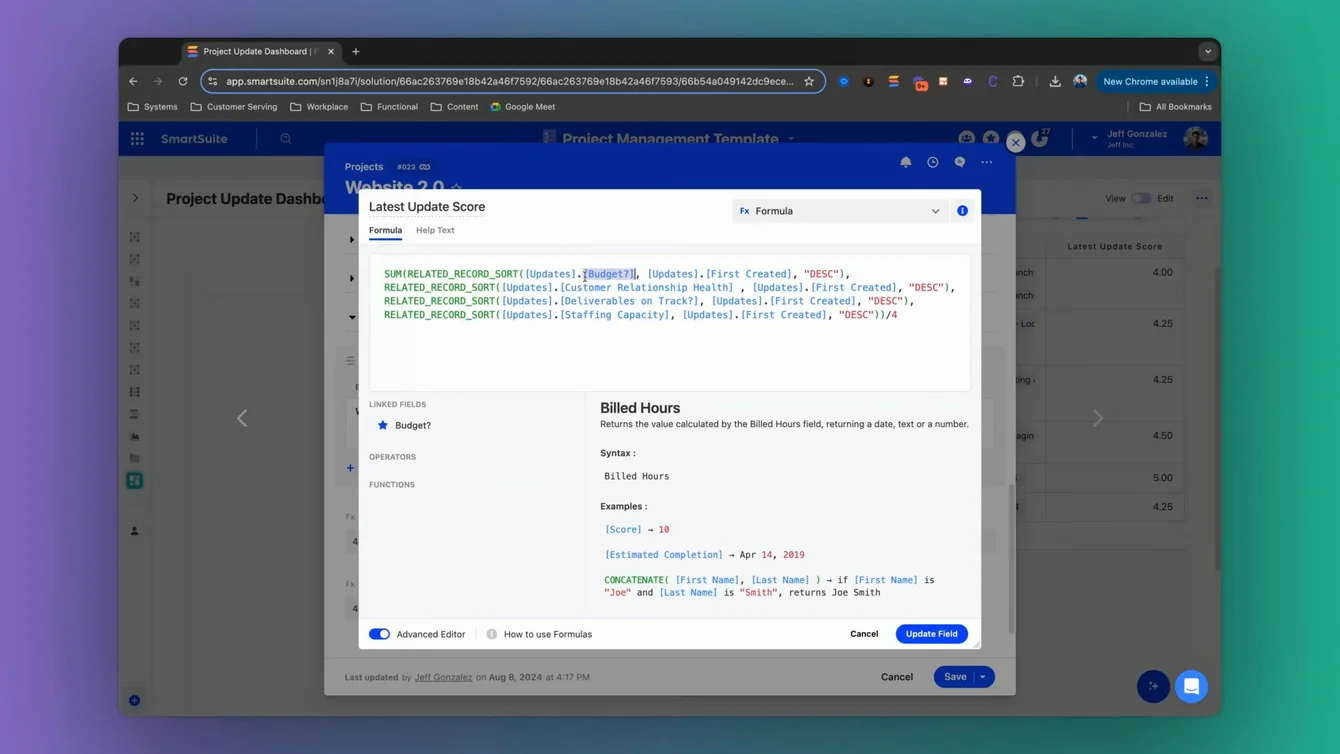Open the record's three-dot more menu
The width and height of the screenshot is (1340, 754).
point(987,162)
